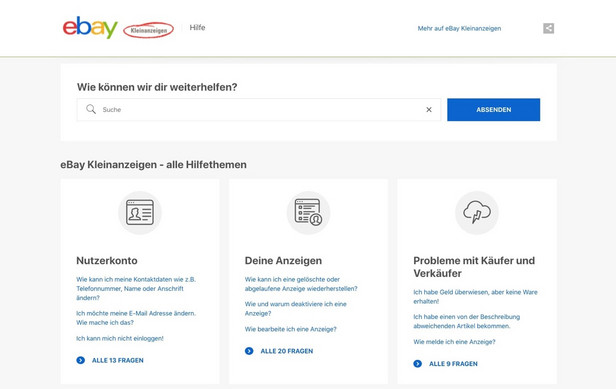This screenshot has width=616, height=389.
Task: Open the Hilfe header link
Action: click(197, 28)
